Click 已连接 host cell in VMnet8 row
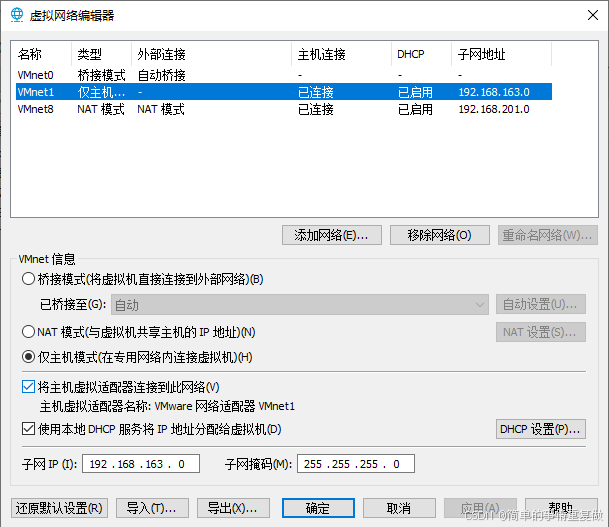The height and width of the screenshot is (527, 609). tap(316, 109)
